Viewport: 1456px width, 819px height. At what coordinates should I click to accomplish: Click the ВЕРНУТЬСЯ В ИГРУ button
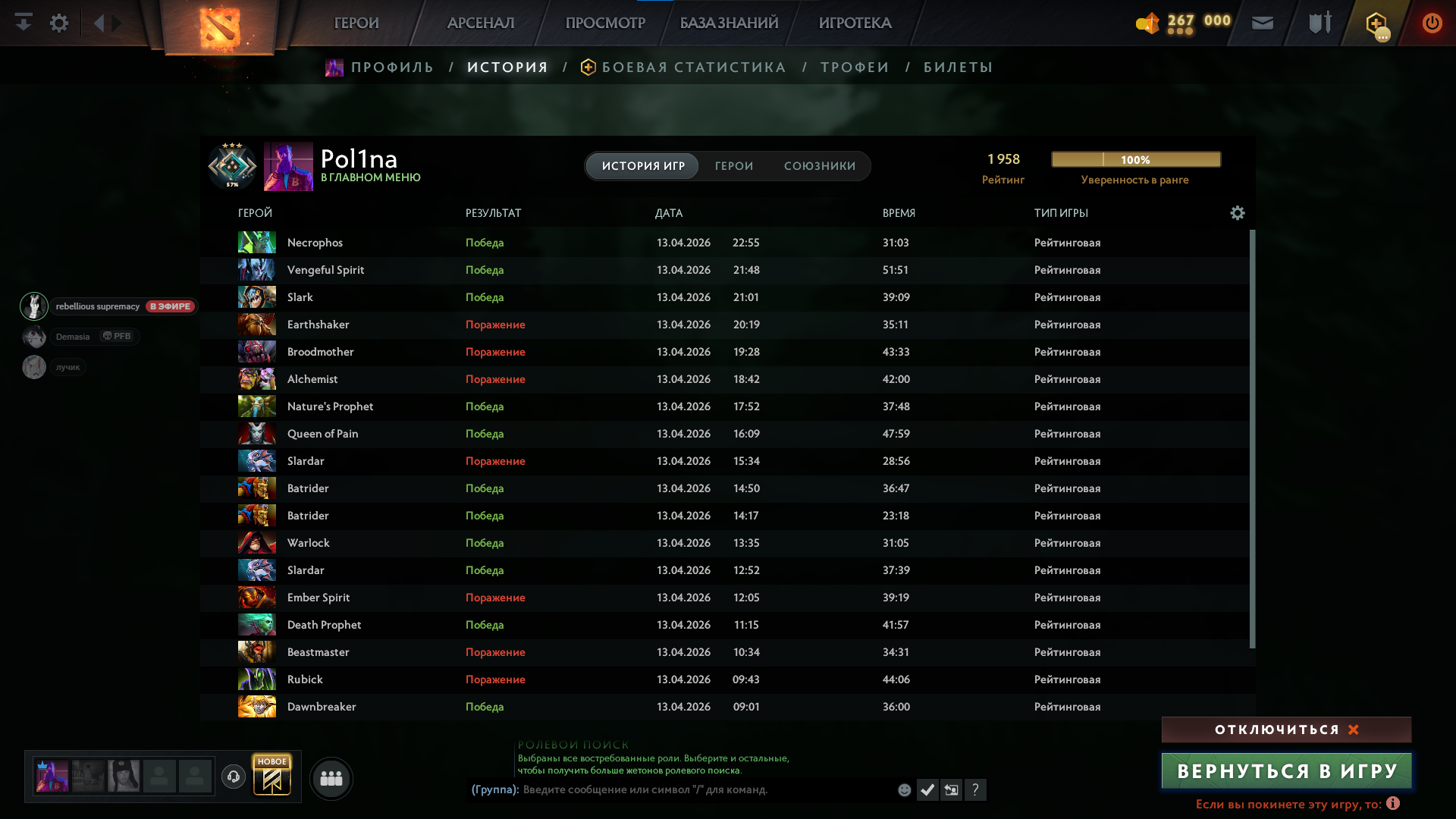coord(1286,771)
